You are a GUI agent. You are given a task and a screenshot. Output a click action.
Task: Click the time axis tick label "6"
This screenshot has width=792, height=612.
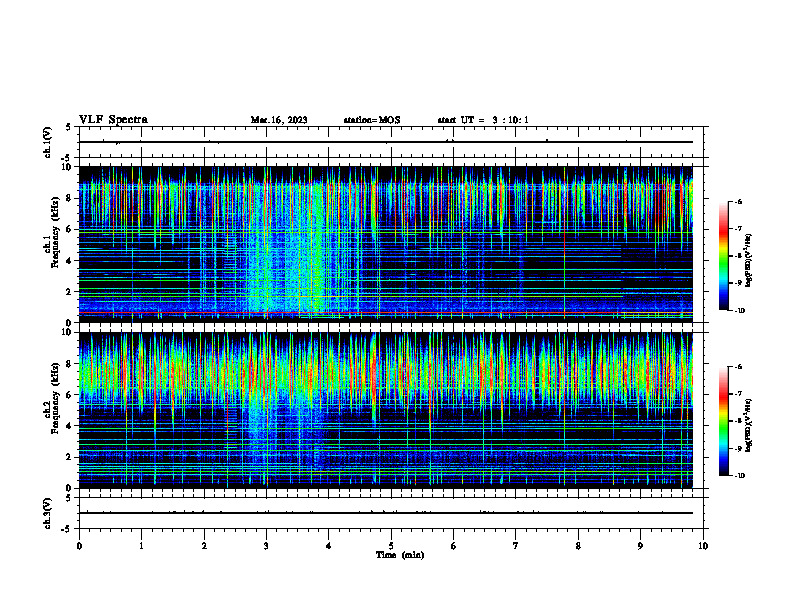pyautogui.click(x=454, y=546)
